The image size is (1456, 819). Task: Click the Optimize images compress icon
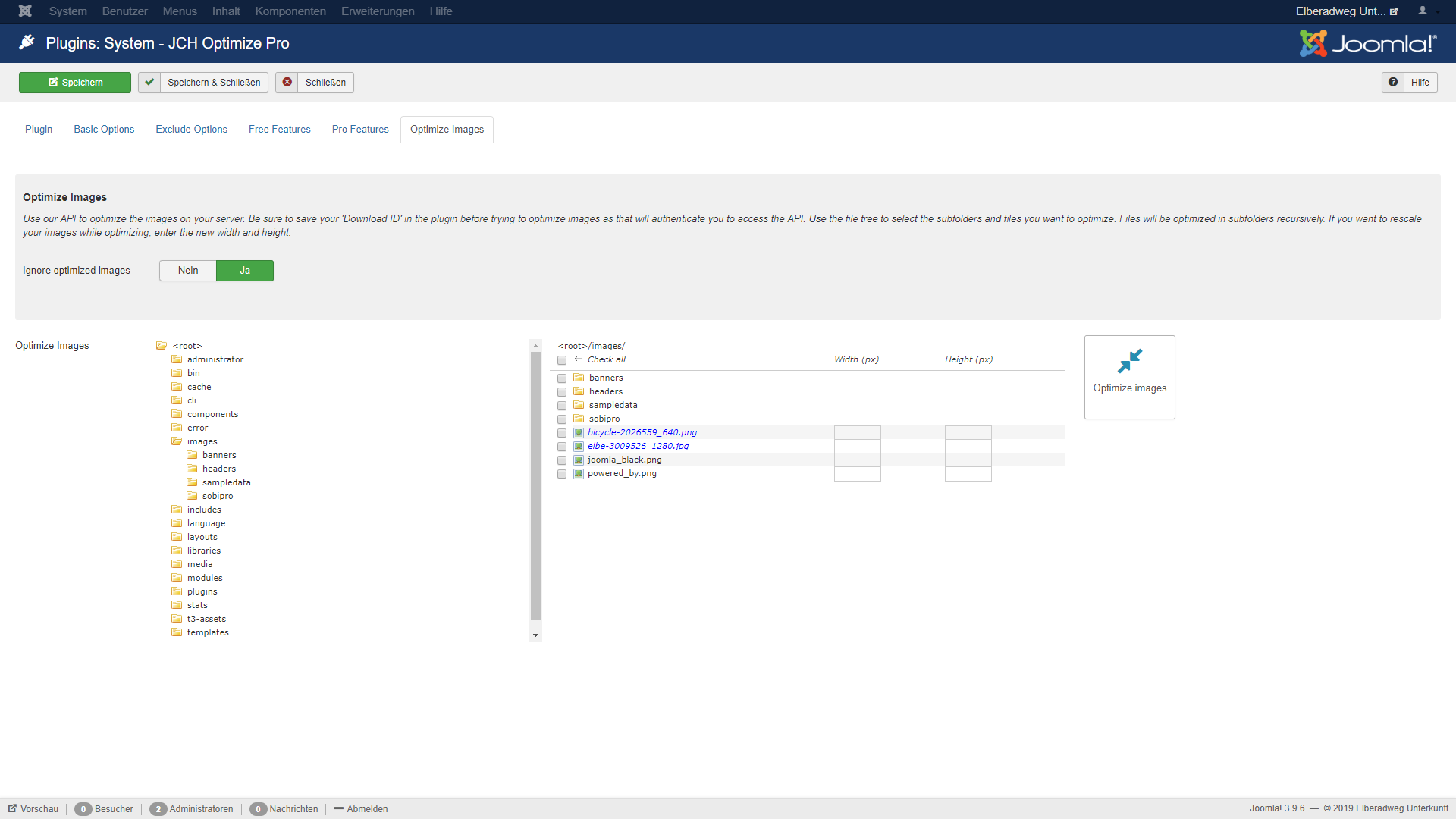(1129, 361)
